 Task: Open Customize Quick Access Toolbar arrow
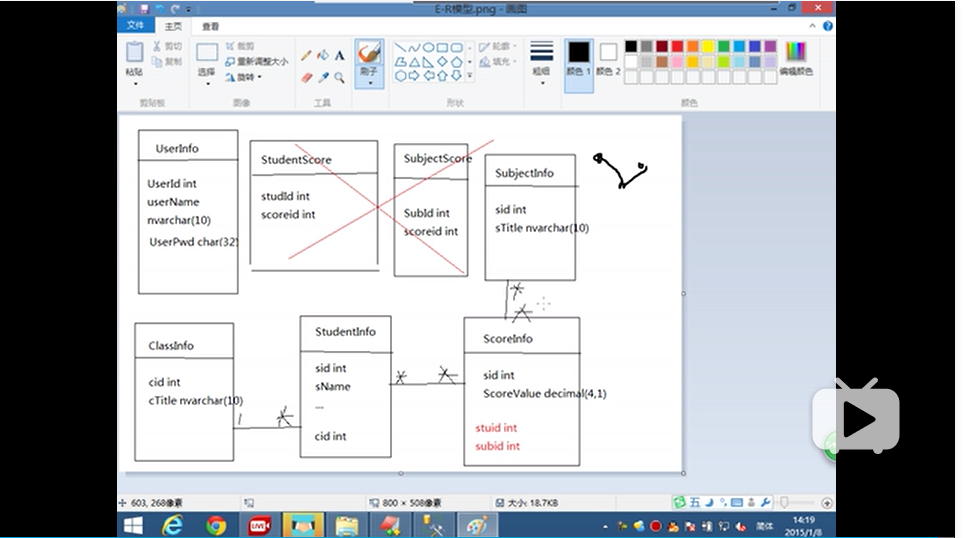click(188, 9)
